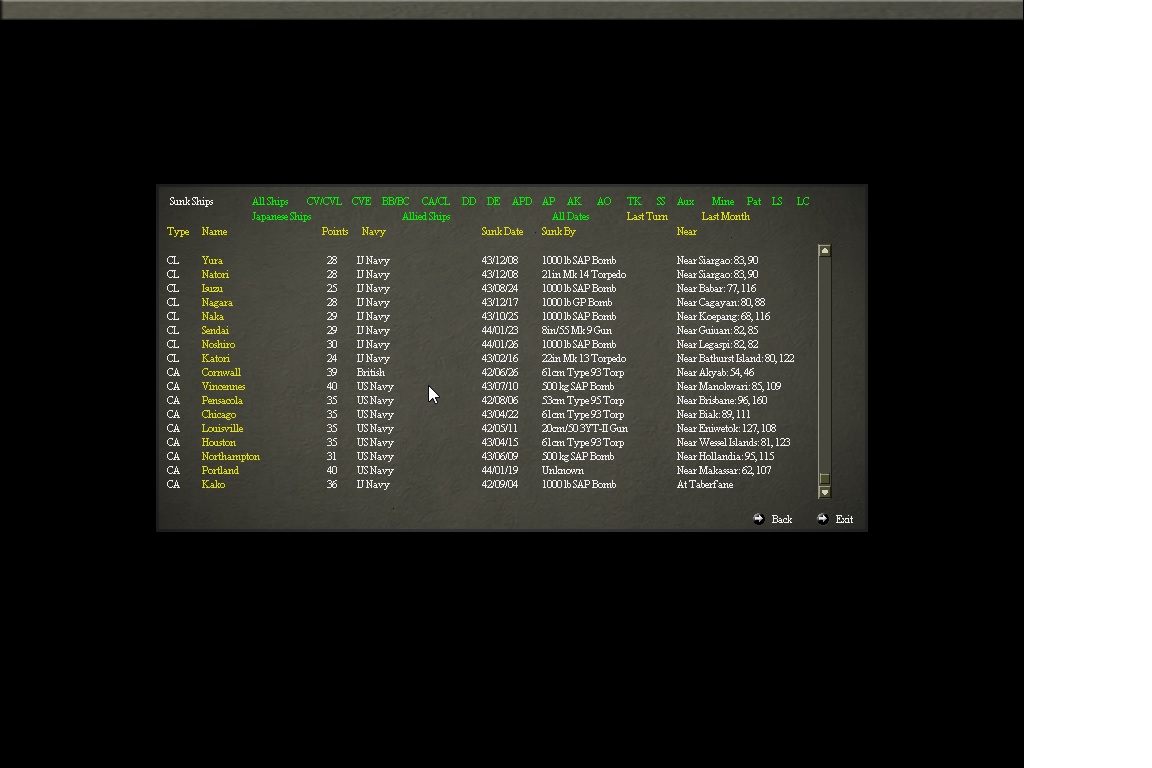The width and height of the screenshot is (1152, 768).
Task: Filter by AP transports
Action: 548,201
